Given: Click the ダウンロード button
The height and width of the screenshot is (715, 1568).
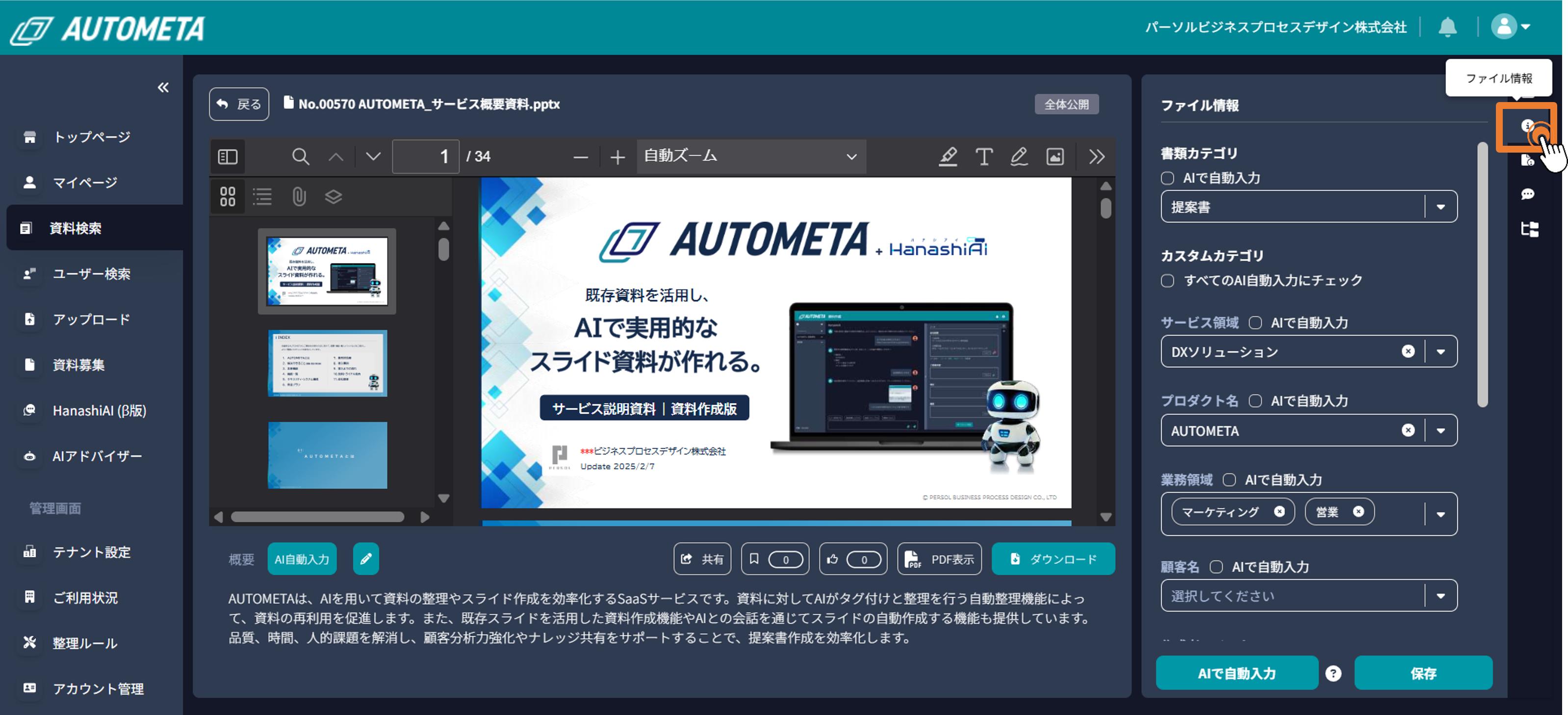Looking at the screenshot, I should click(x=1053, y=559).
